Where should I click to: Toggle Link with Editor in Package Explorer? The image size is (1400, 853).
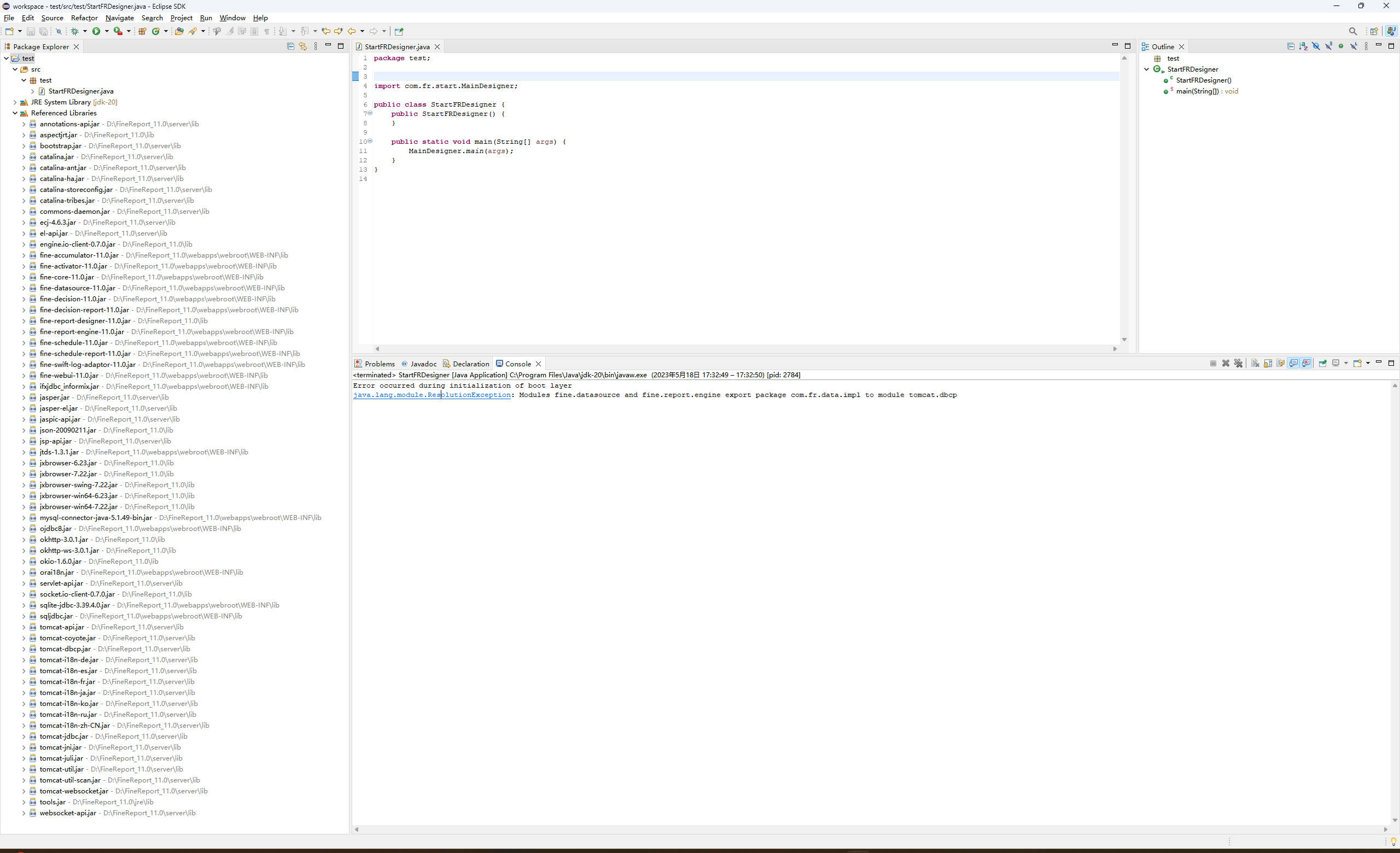[x=303, y=46]
